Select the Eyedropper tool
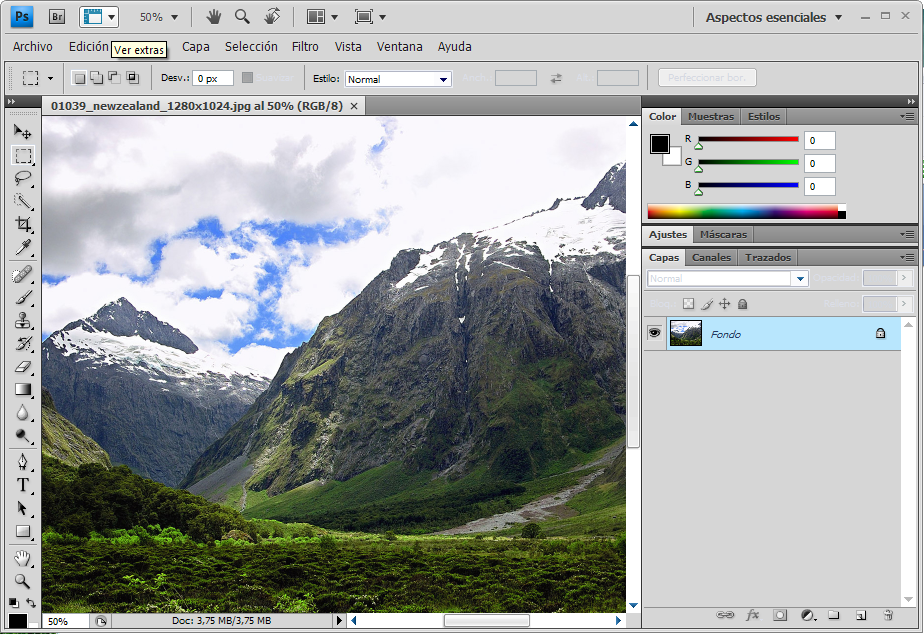Image resolution: width=924 pixels, height=634 pixels. tap(22, 248)
